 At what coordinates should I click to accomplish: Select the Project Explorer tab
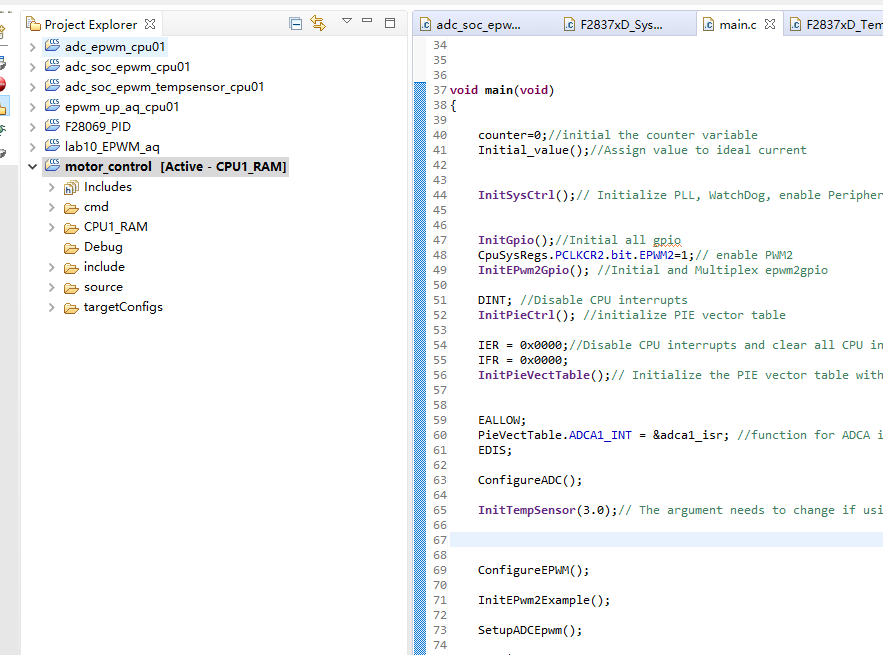pyautogui.click(x=91, y=24)
